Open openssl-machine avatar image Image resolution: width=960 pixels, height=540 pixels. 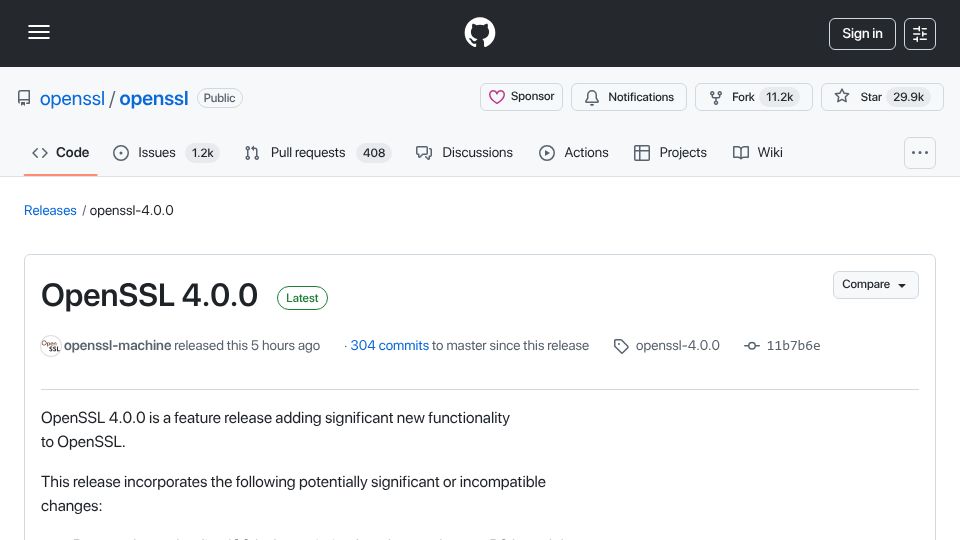tap(51, 346)
